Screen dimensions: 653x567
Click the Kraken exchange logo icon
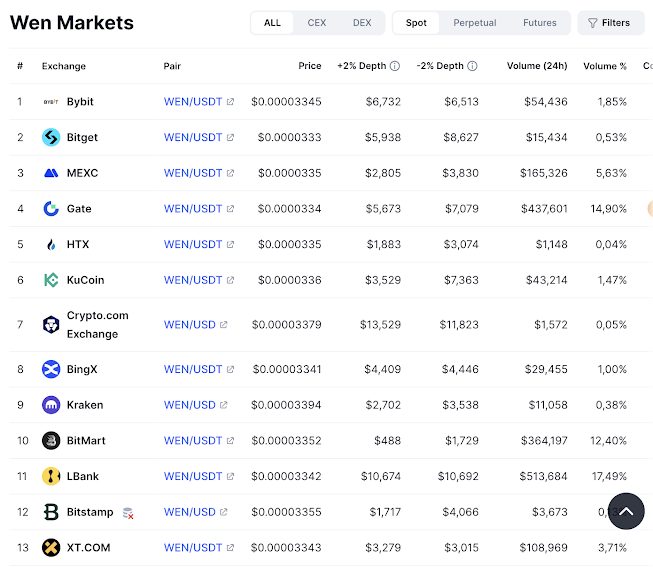51,405
